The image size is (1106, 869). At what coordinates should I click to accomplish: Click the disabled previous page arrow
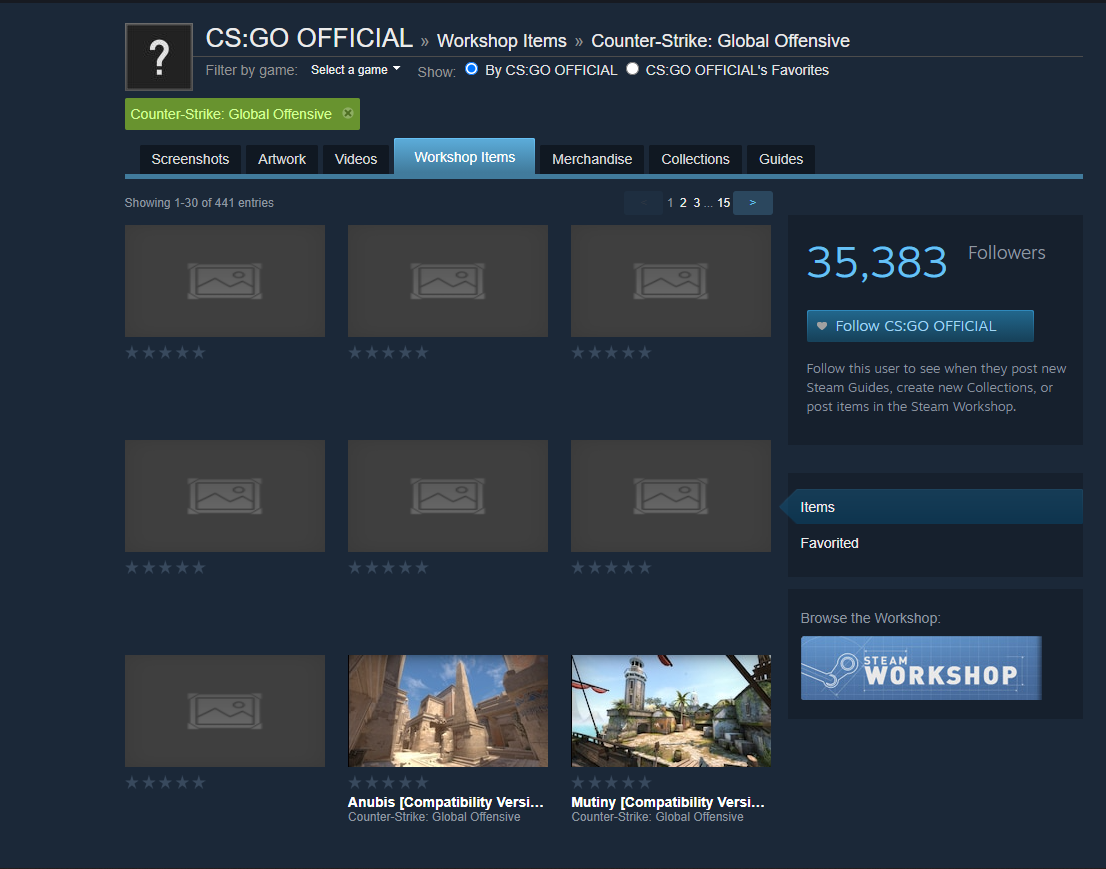(643, 202)
